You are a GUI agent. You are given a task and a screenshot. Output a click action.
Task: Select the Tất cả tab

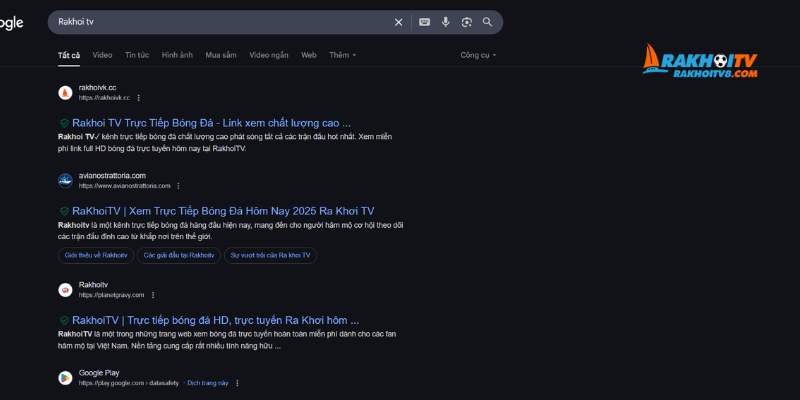(x=69, y=55)
